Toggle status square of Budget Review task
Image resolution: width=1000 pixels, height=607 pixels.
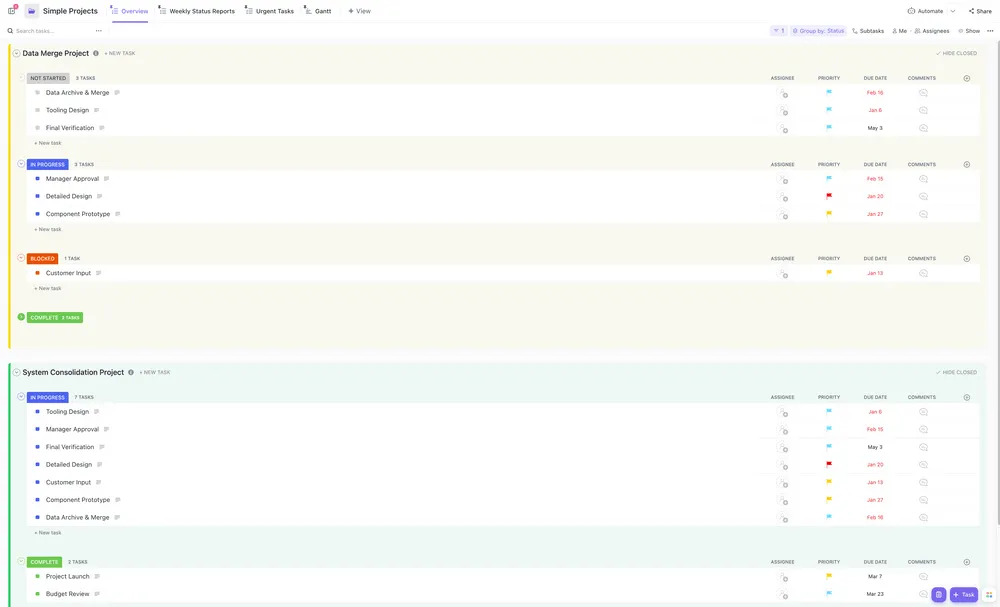[x=38, y=594]
